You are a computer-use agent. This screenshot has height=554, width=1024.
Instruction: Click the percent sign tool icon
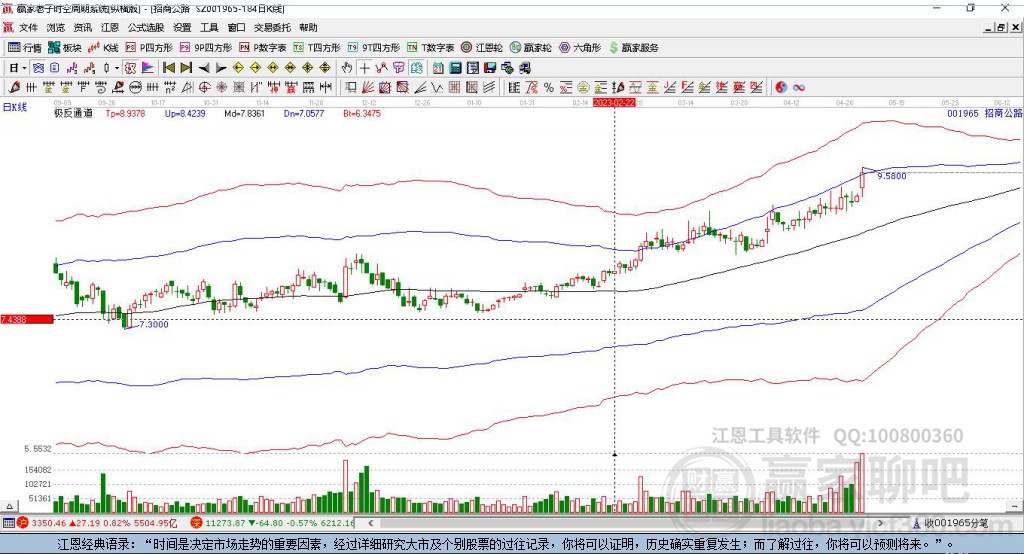point(549,88)
